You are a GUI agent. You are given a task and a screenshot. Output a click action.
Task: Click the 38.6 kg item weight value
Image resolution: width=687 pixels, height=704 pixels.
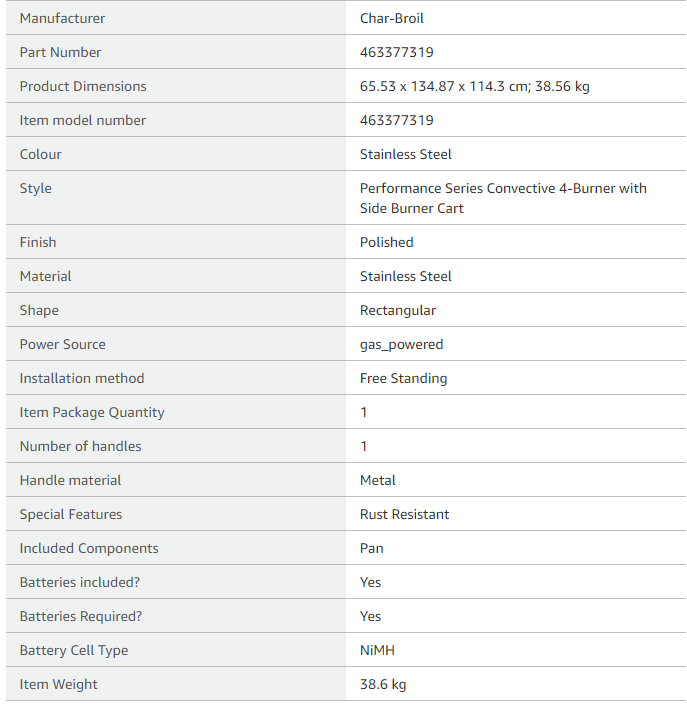coord(383,684)
